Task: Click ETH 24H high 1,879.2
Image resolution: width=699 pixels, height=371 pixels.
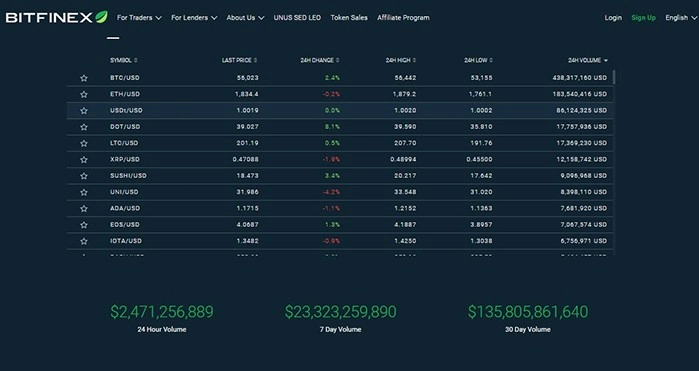Action: tap(404, 94)
